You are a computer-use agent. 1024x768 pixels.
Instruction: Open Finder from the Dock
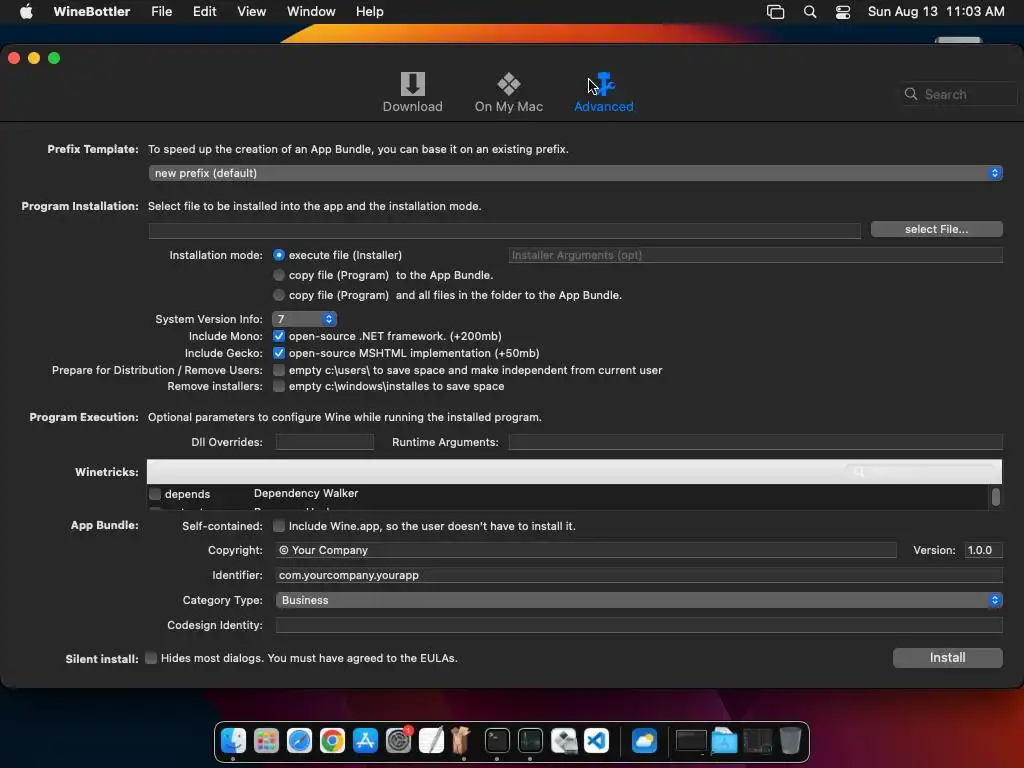233,741
